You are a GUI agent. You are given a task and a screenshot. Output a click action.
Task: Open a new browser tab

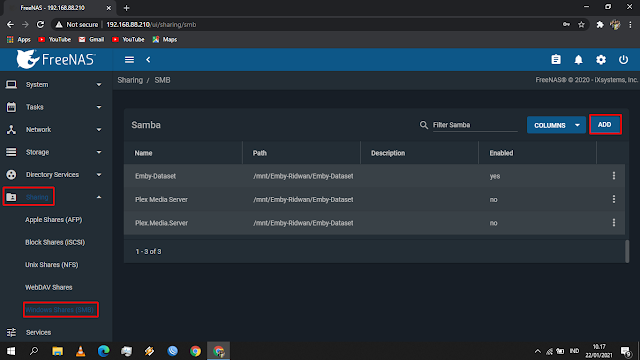(x=126, y=8)
